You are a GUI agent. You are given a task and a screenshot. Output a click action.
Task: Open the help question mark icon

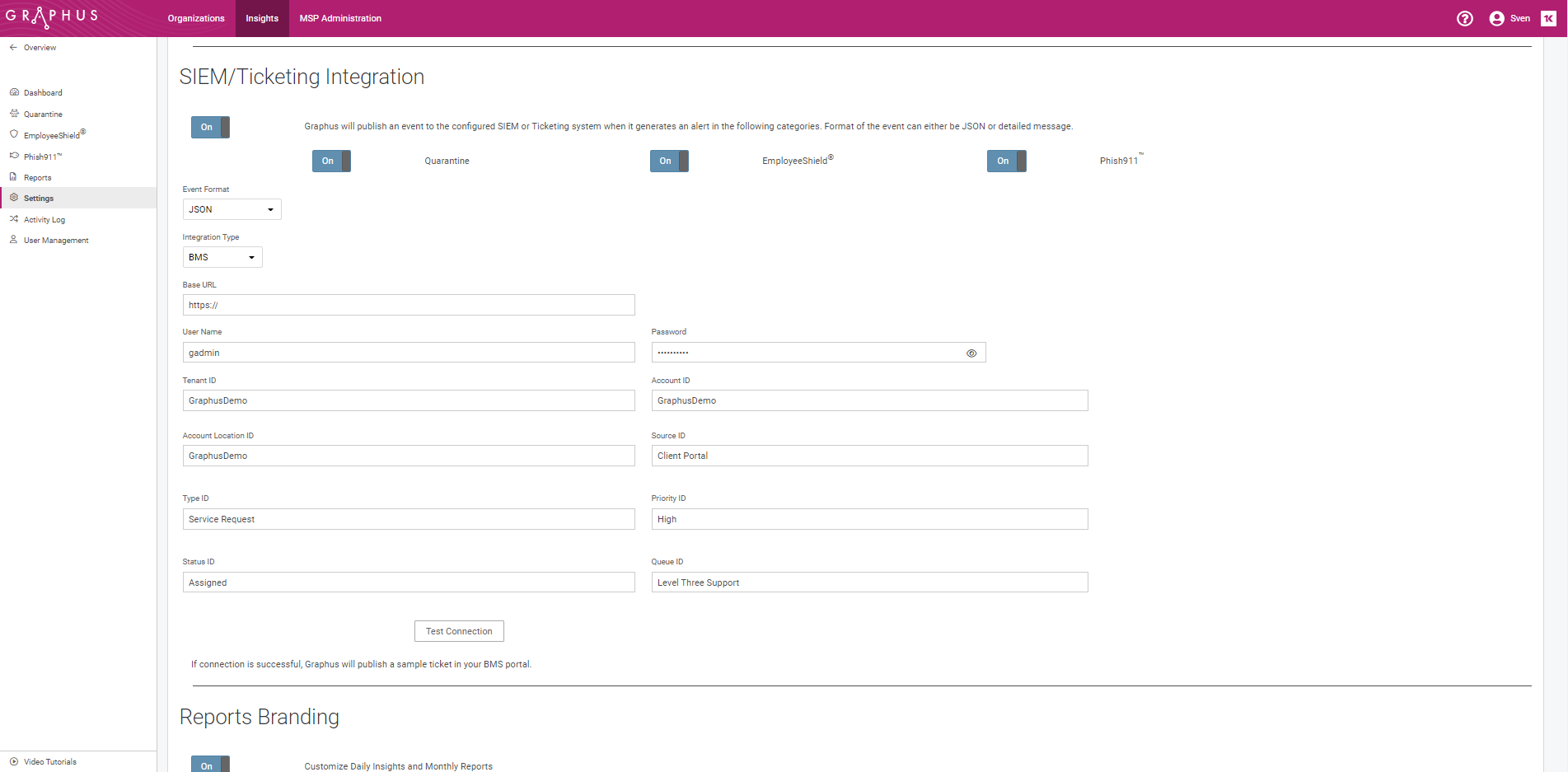click(x=1465, y=18)
